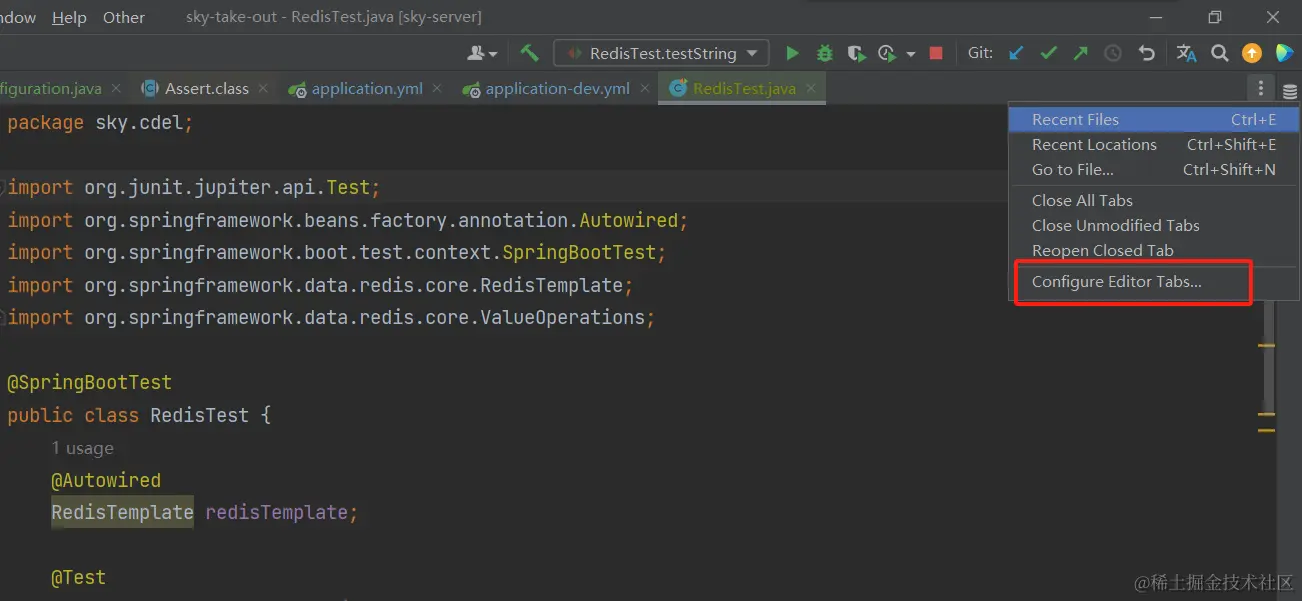Image resolution: width=1302 pixels, height=601 pixels.
Task: Open the user account icon dropdown
Action: tap(482, 53)
